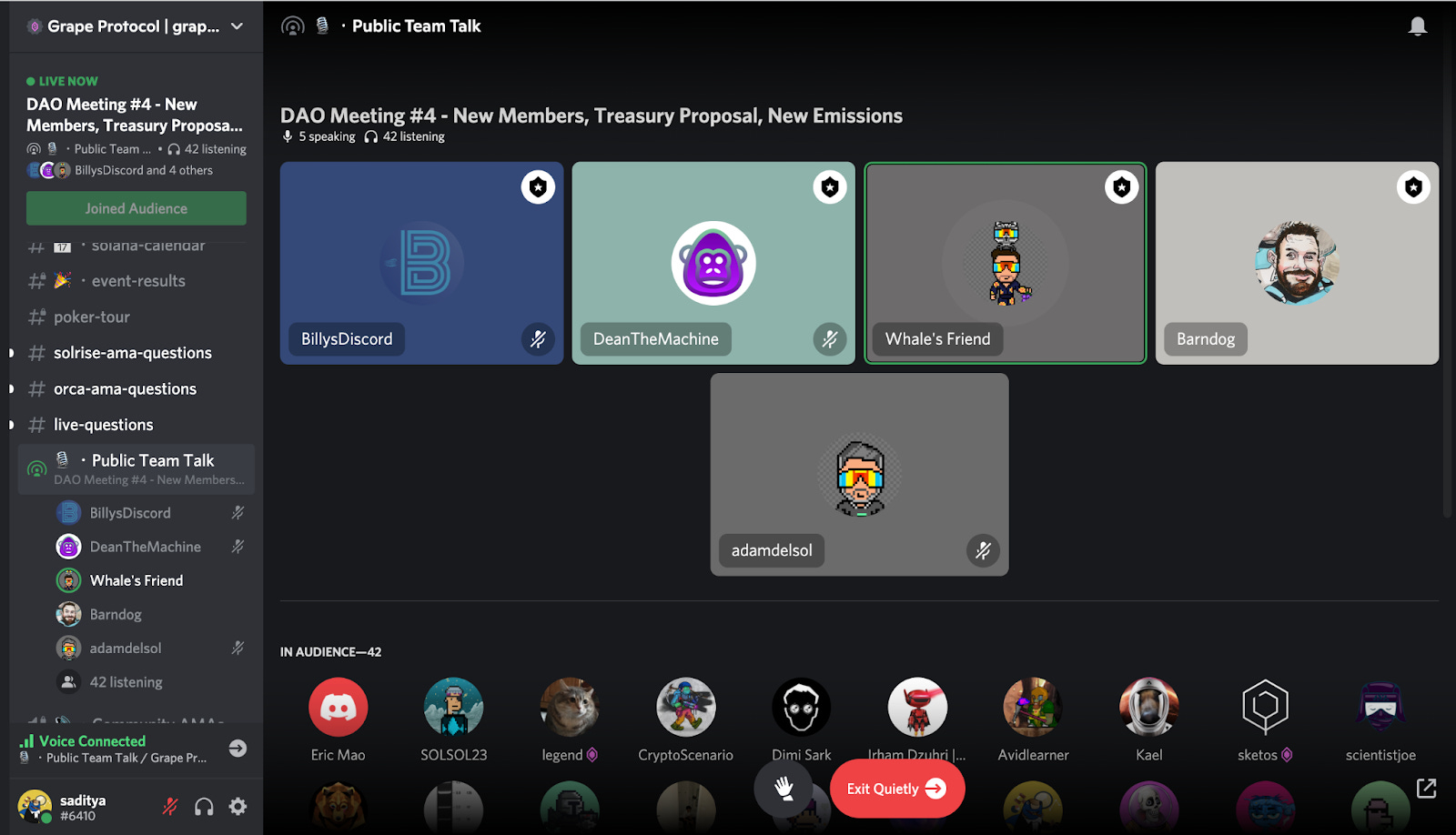Viewport: 1456px width, 835px height.
Task: Select Barndog in the sidebar speaker list
Action: click(150, 614)
